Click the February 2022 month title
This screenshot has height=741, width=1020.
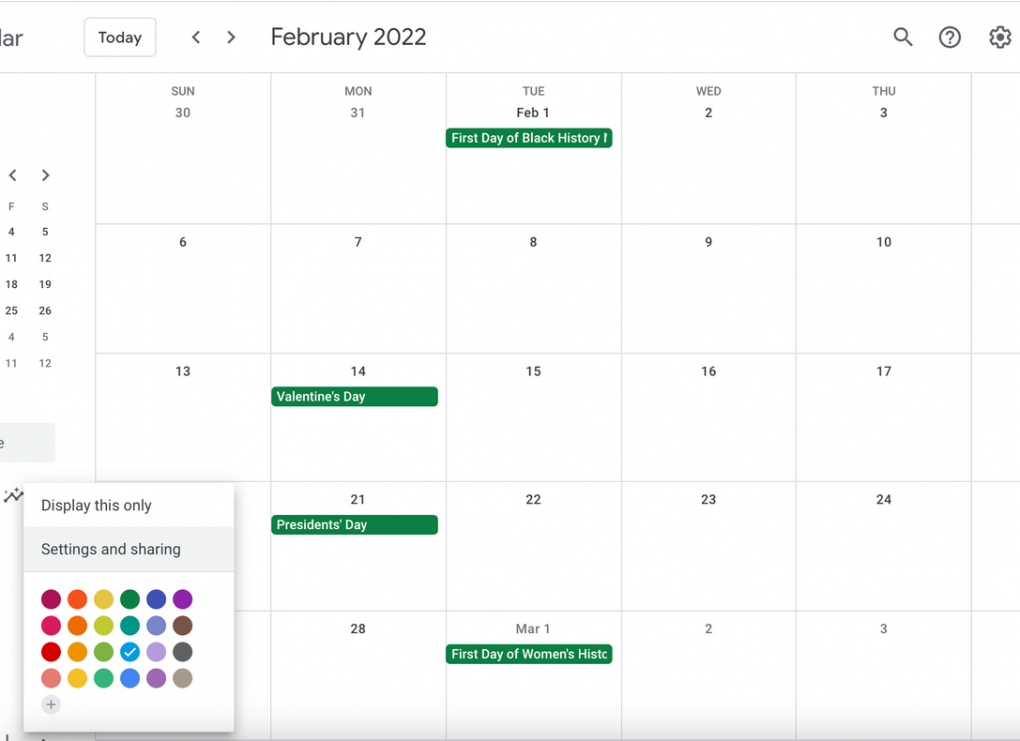pos(349,37)
